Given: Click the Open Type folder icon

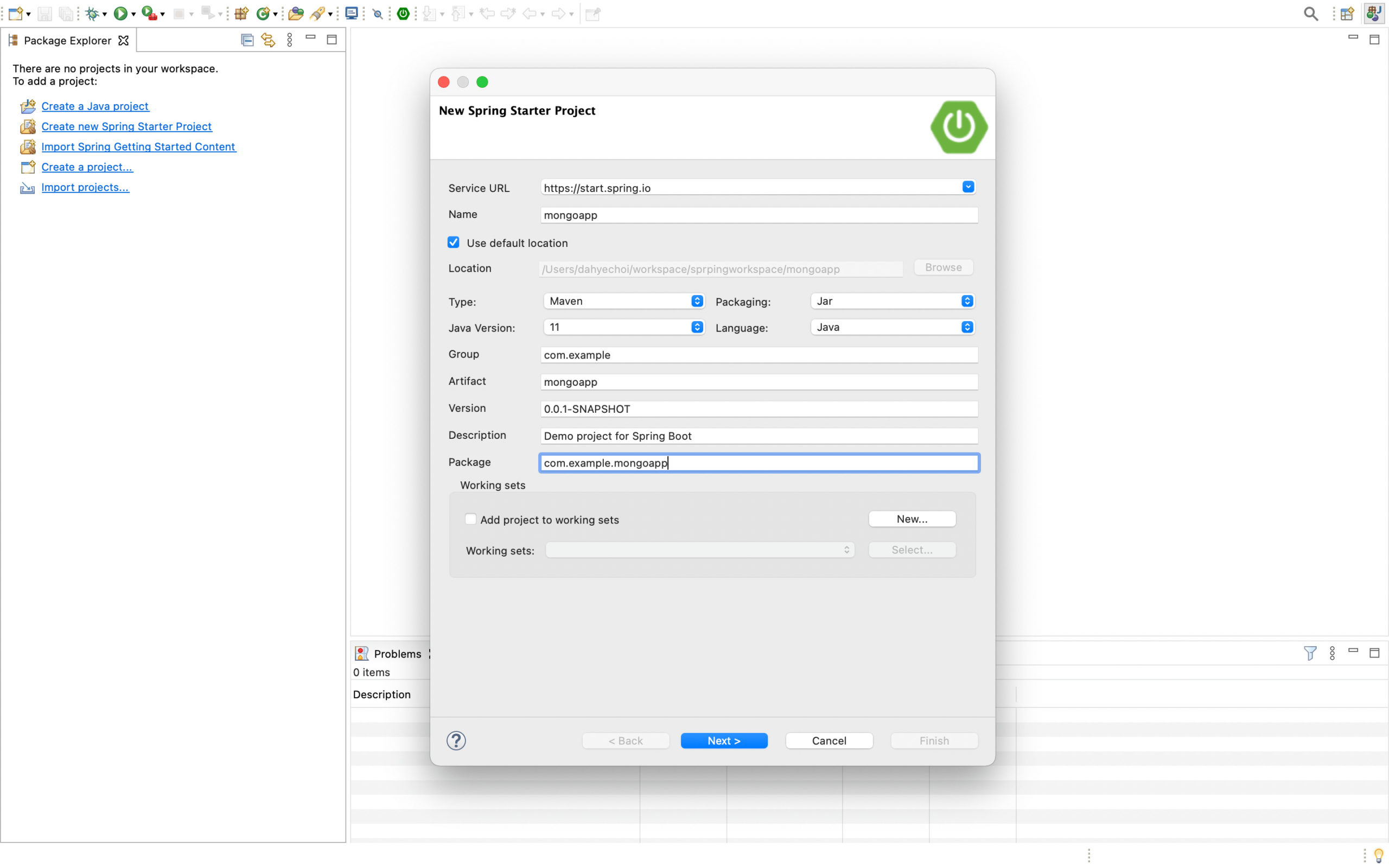Looking at the screenshot, I should pos(296,13).
